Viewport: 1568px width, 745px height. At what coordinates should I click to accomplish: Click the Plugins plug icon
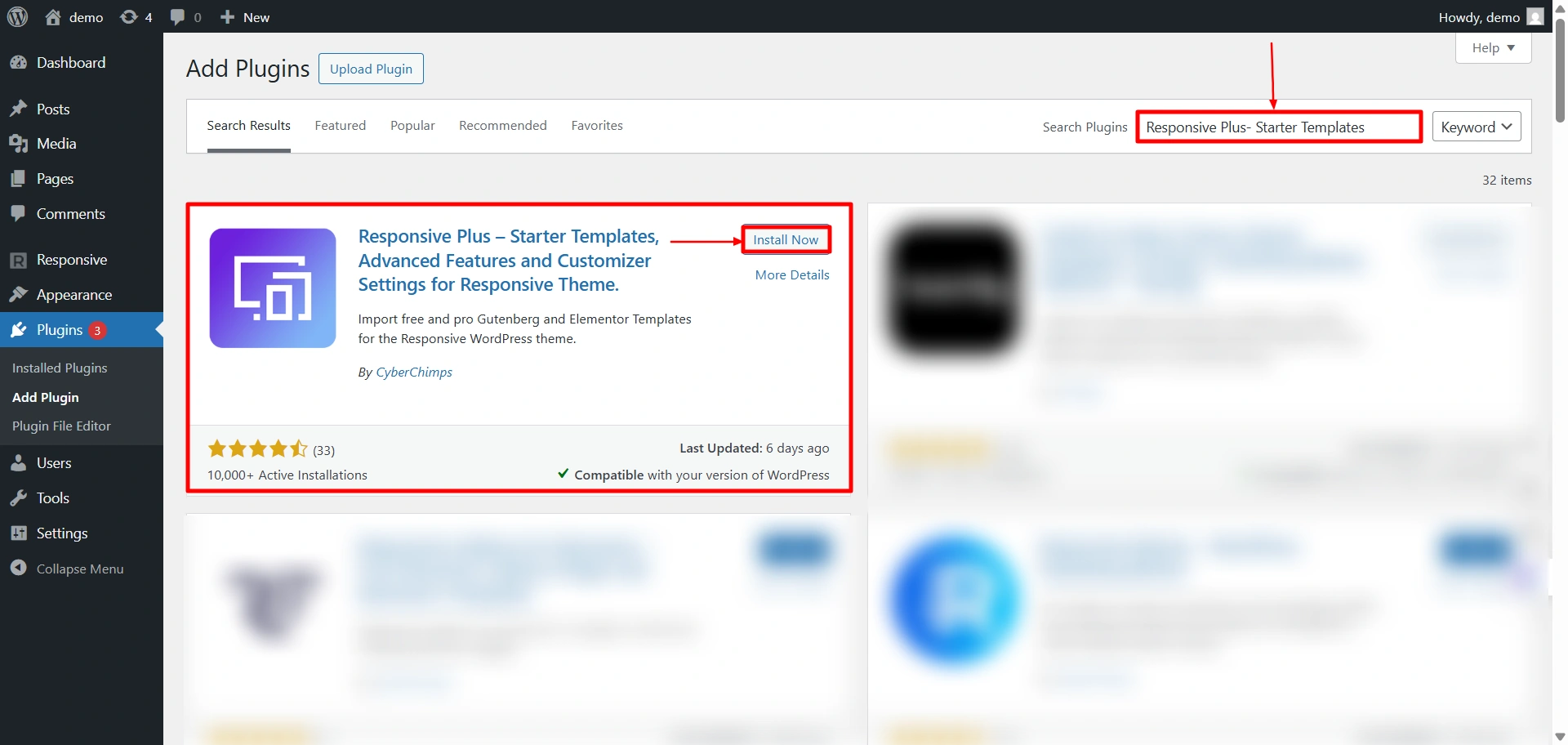coord(18,330)
